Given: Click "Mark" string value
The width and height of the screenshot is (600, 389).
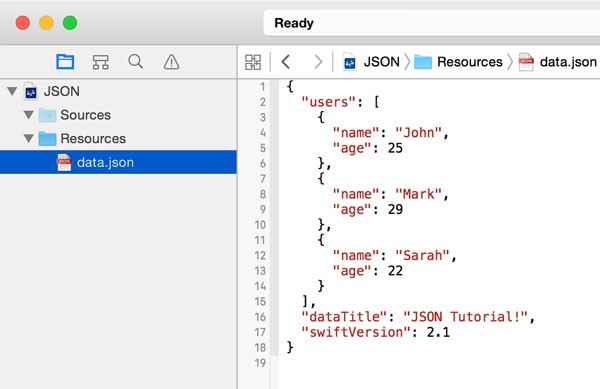Looking at the screenshot, I should 419,194.
